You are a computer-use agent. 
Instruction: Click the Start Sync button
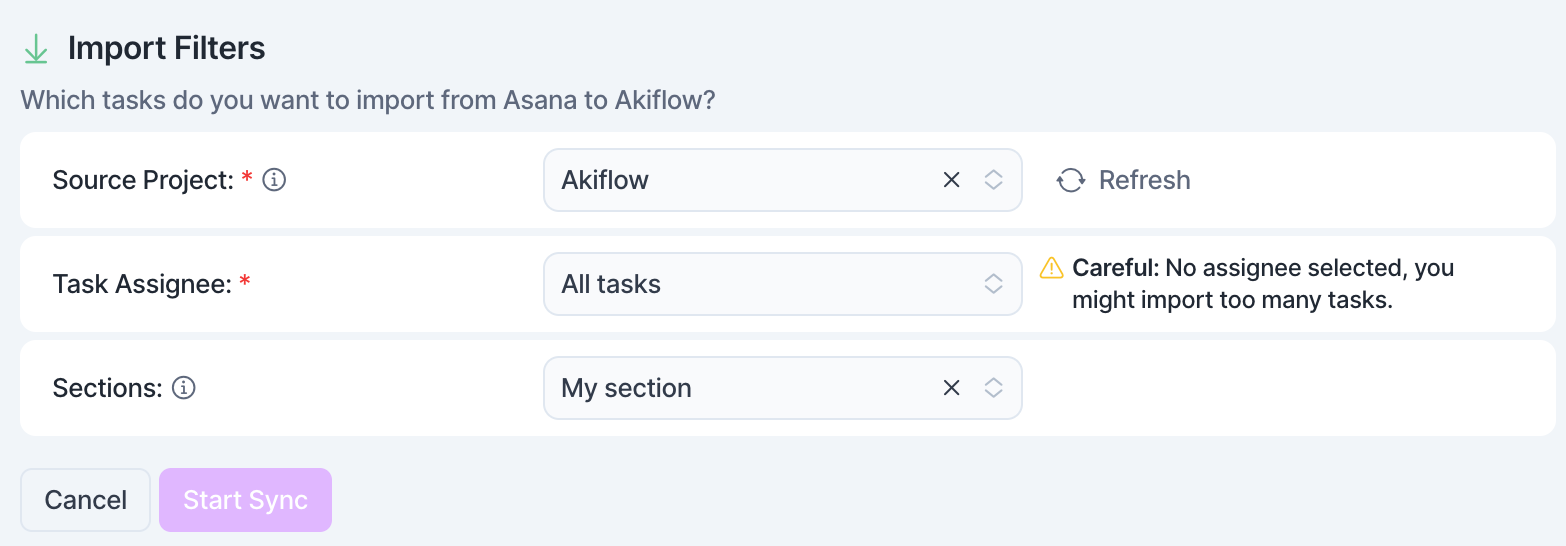[x=245, y=500]
